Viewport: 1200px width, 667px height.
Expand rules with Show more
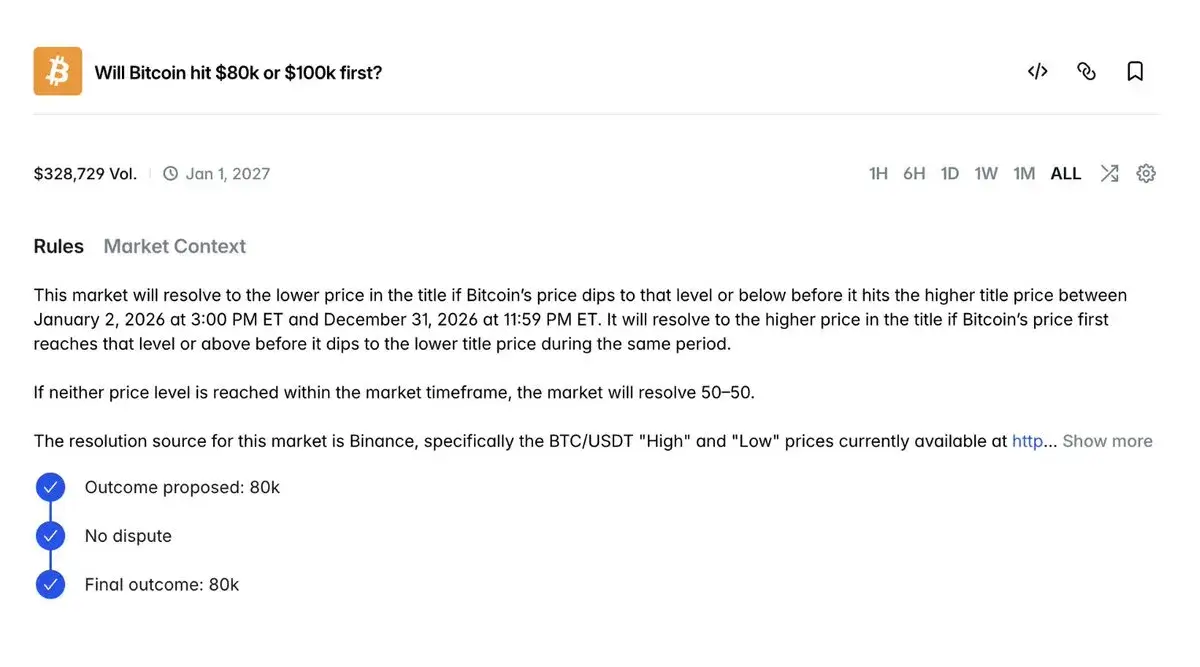pyautogui.click(x=1107, y=441)
